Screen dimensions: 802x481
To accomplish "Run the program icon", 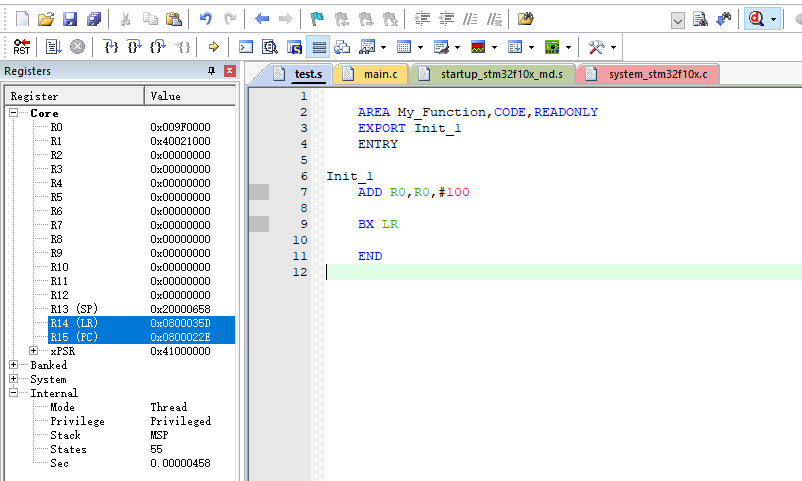I will (x=53, y=47).
